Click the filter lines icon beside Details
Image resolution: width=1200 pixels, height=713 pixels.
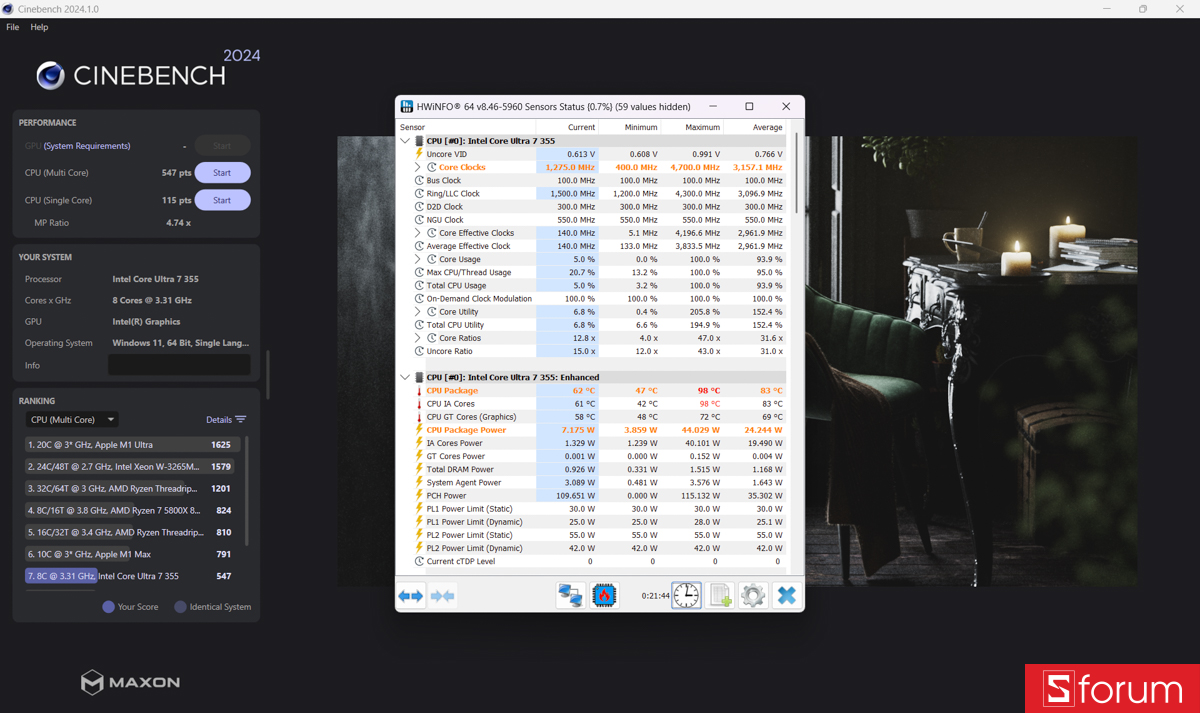point(240,420)
